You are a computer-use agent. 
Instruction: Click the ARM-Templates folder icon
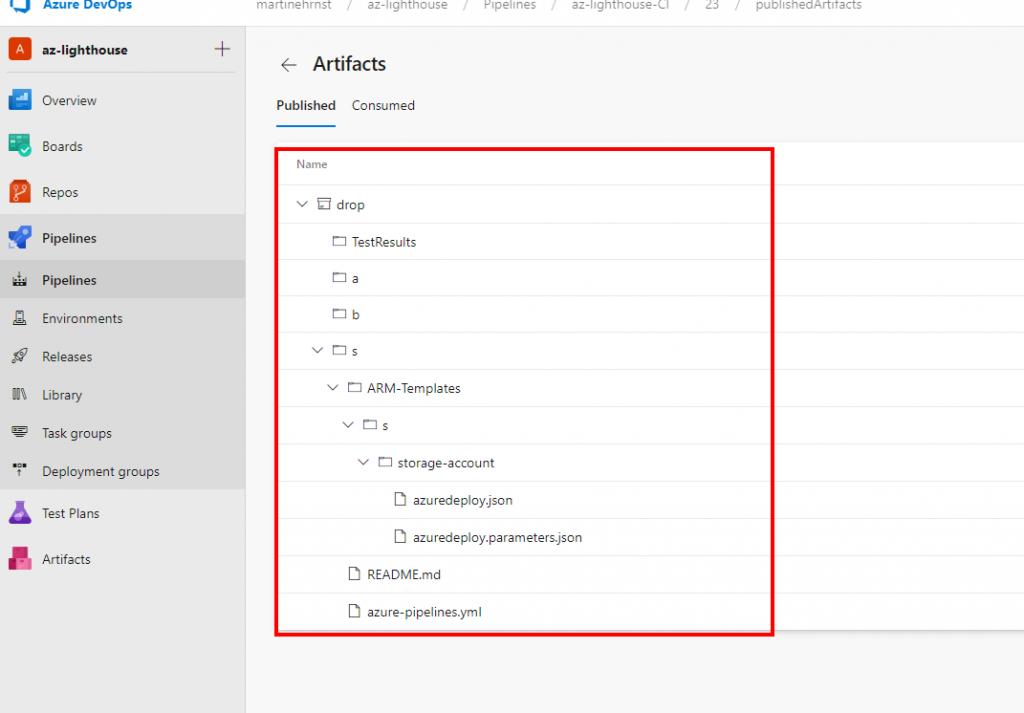(x=355, y=387)
